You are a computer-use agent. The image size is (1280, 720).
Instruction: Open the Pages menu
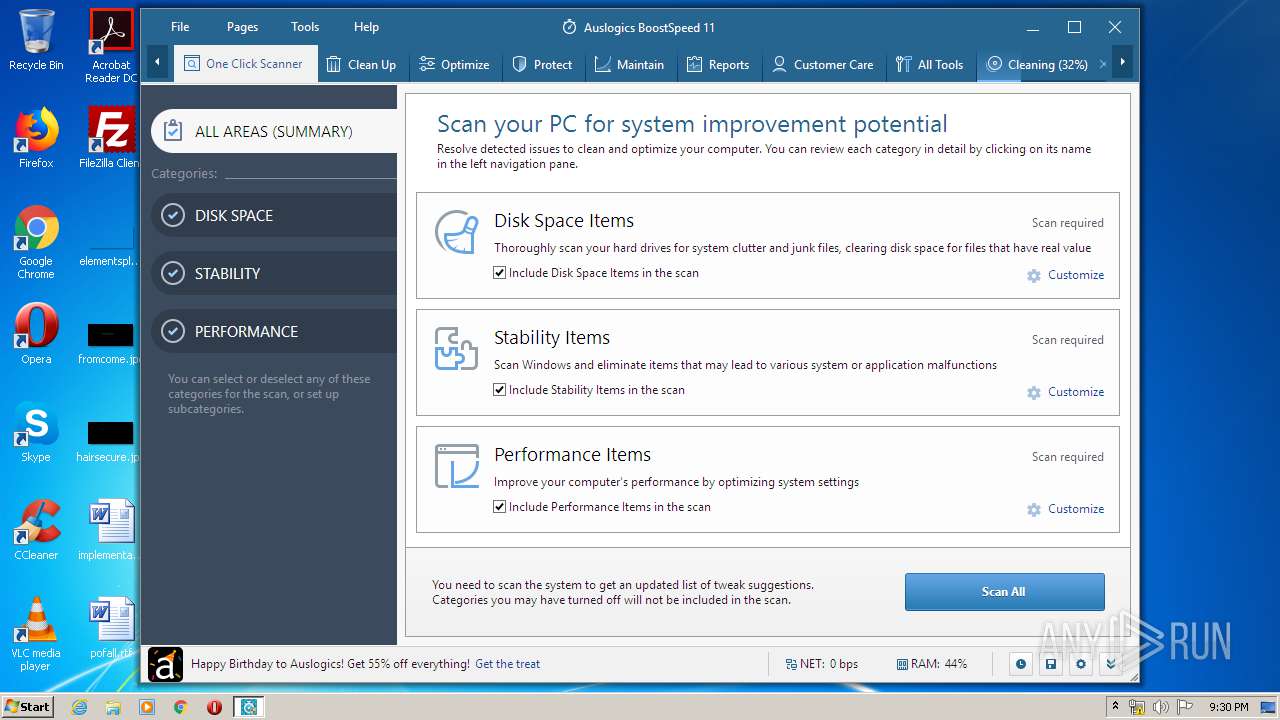pos(242,27)
